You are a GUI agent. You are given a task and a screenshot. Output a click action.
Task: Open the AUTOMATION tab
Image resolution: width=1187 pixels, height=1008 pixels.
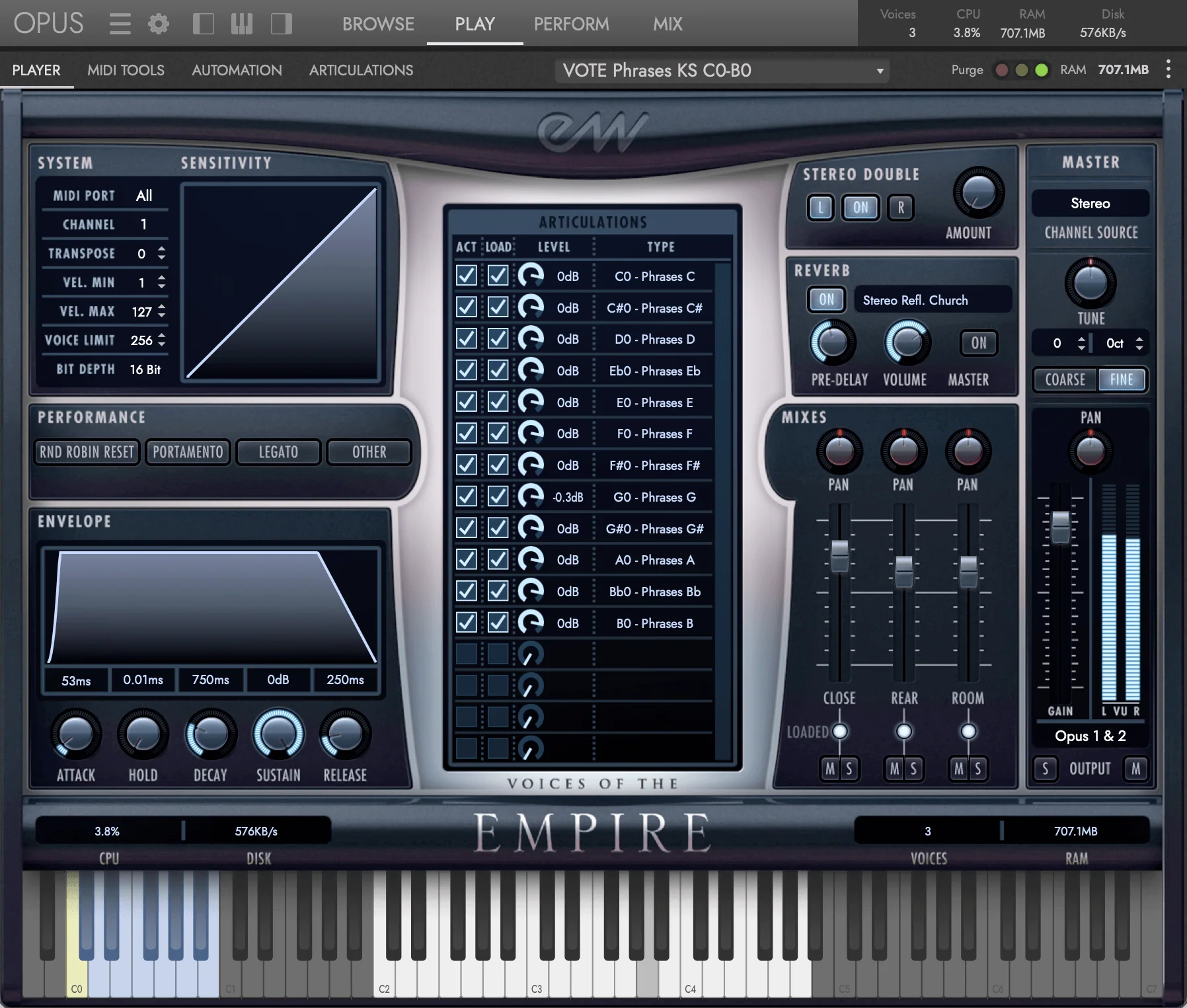(x=237, y=70)
